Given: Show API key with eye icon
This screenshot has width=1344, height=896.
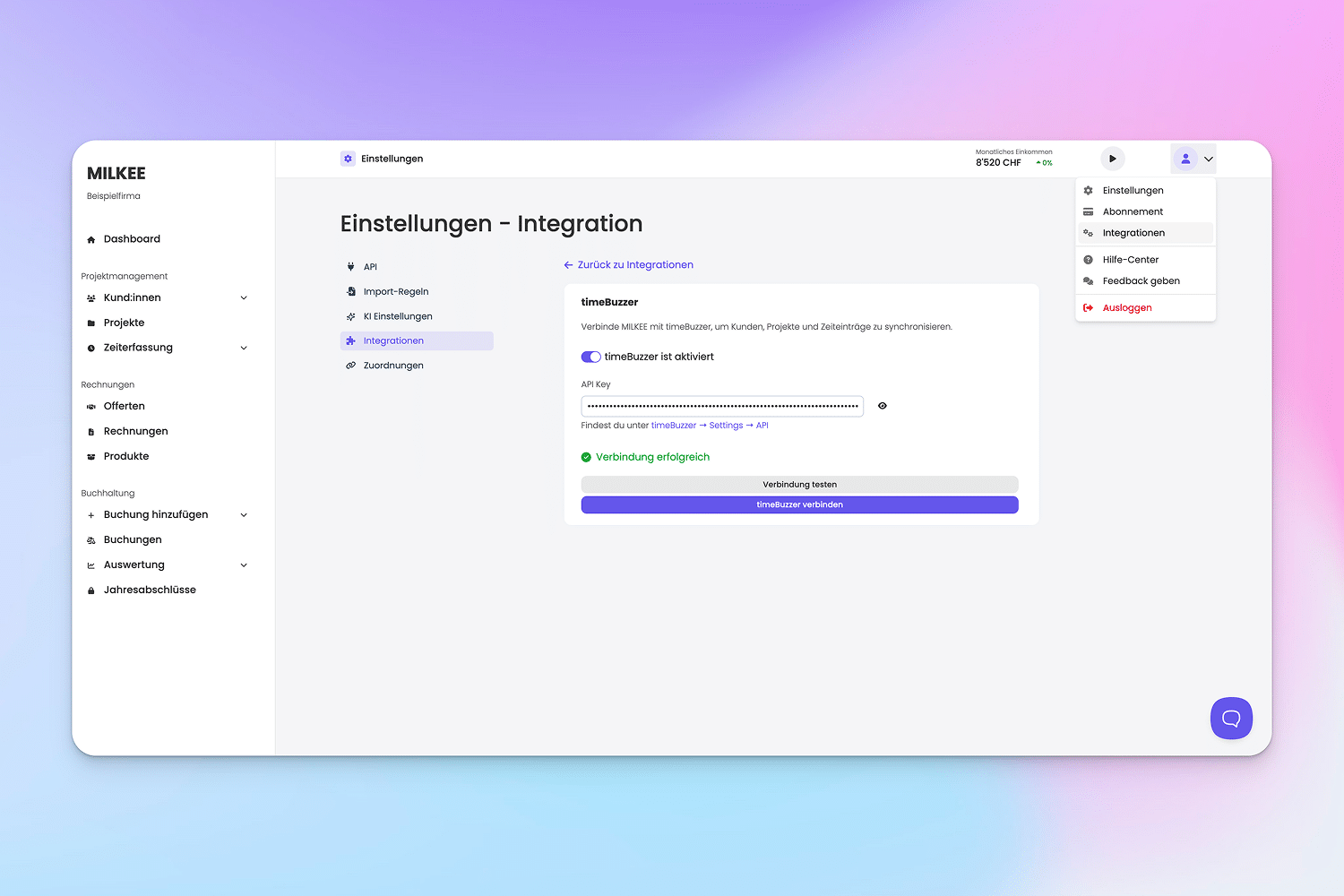Looking at the screenshot, I should [x=883, y=406].
